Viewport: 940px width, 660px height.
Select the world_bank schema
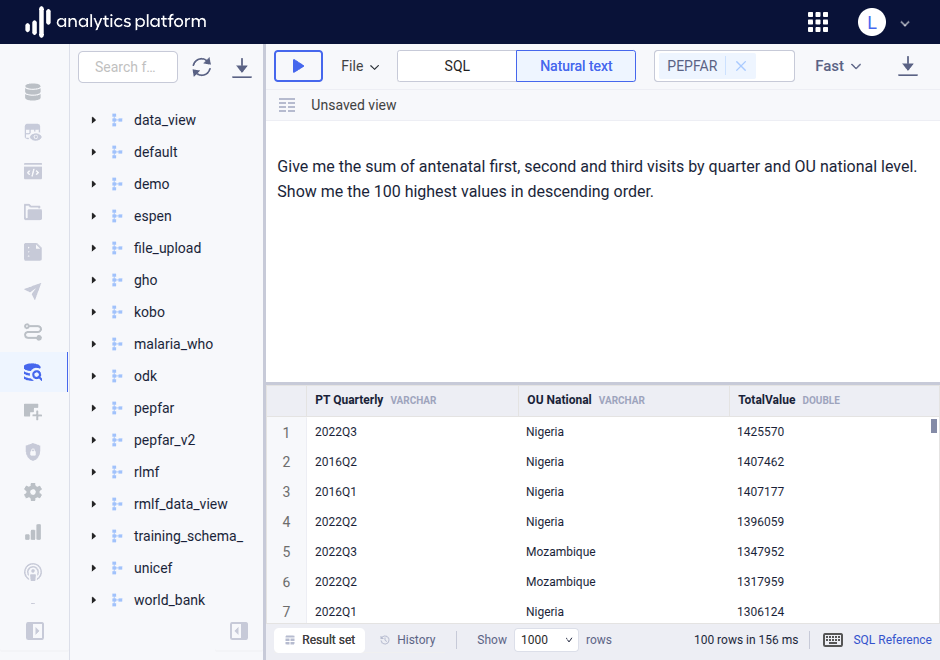pyautogui.click(x=169, y=600)
